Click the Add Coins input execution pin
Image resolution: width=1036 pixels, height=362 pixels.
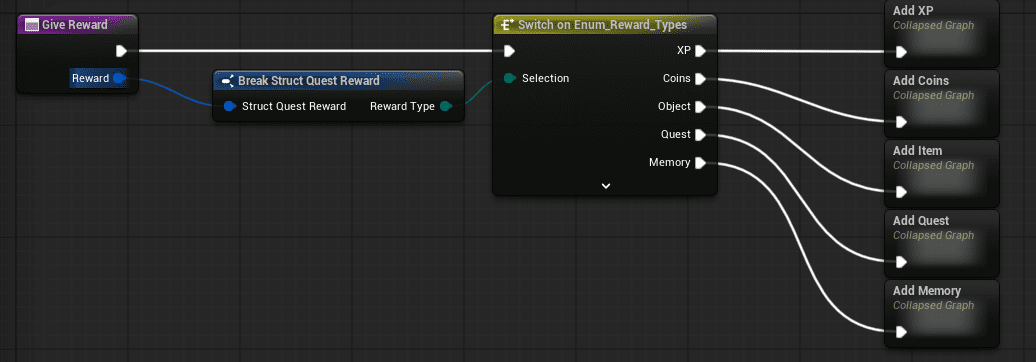tap(901, 122)
